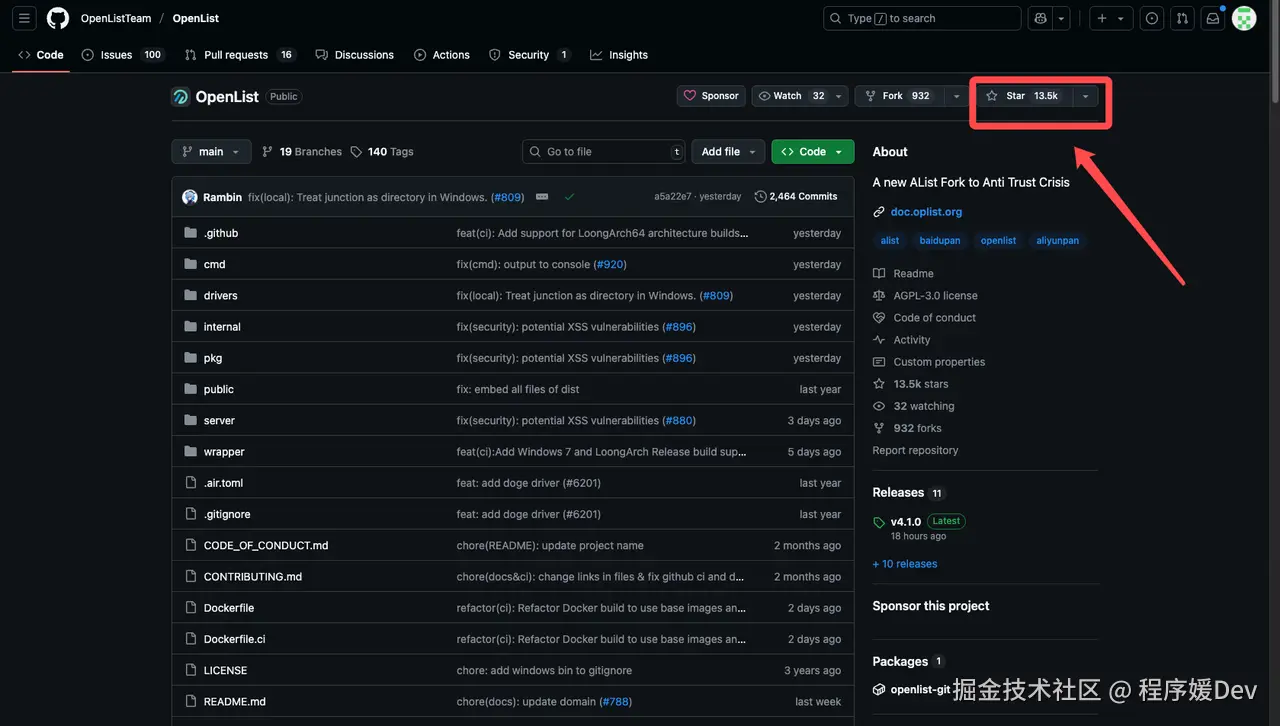Focus the Go to file input
1280x726 pixels.
pyautogui.click(x=604, y=152)
